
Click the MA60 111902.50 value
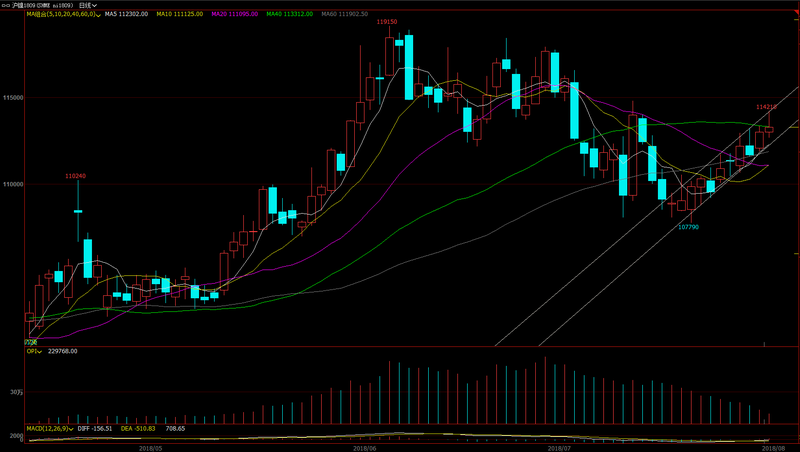tap(344, 14)
